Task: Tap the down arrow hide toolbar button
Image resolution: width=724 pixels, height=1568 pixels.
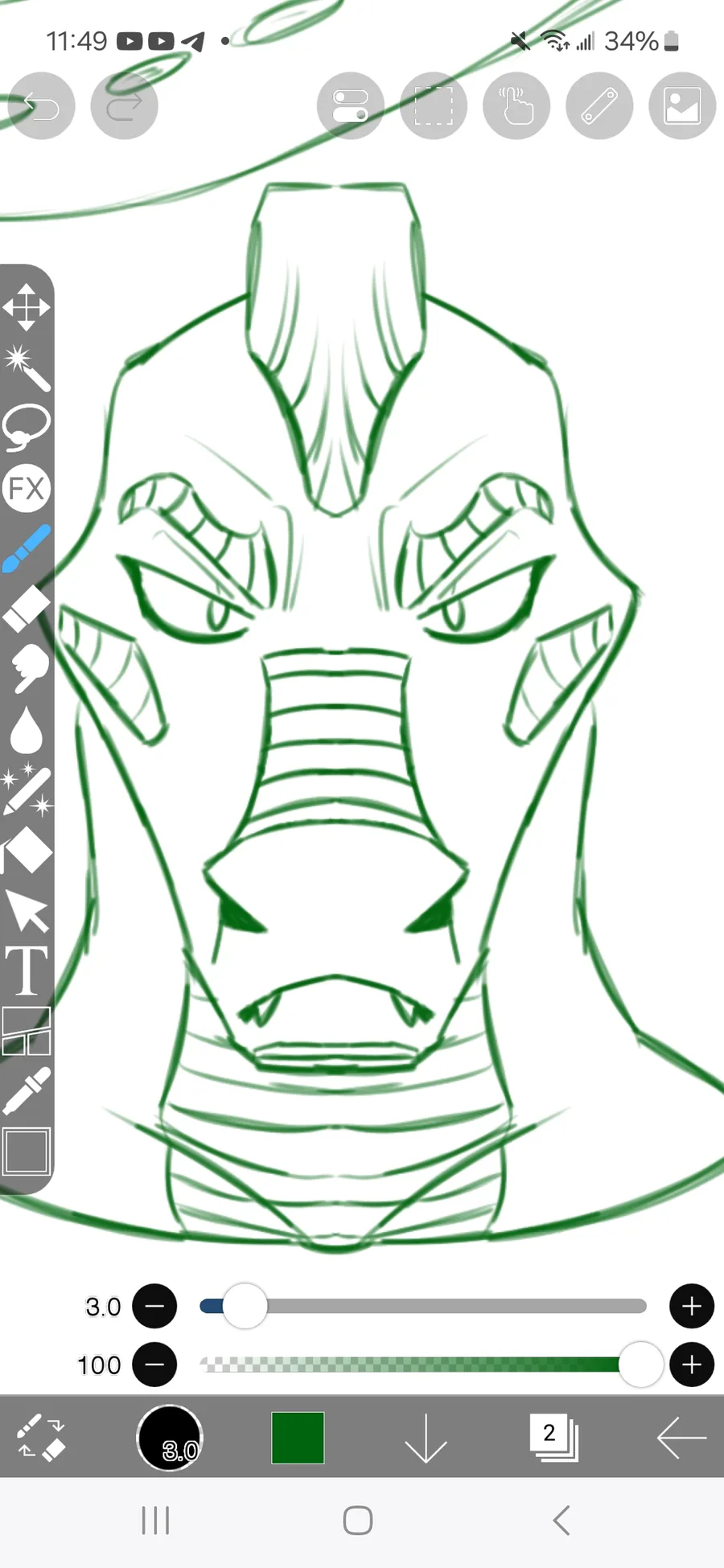Action: [x=426, y=1438]
